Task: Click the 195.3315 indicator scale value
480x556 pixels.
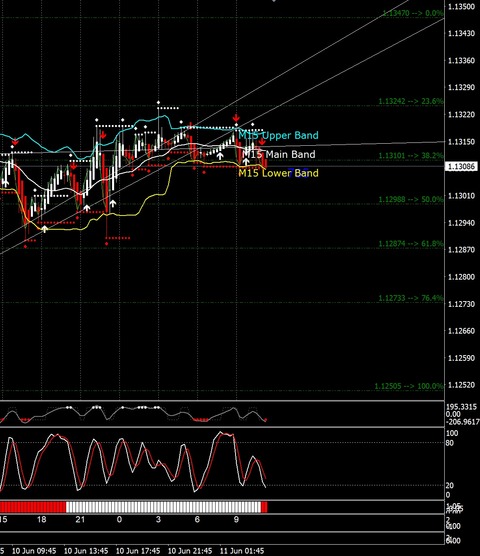Action: click(x=462, y=407)
